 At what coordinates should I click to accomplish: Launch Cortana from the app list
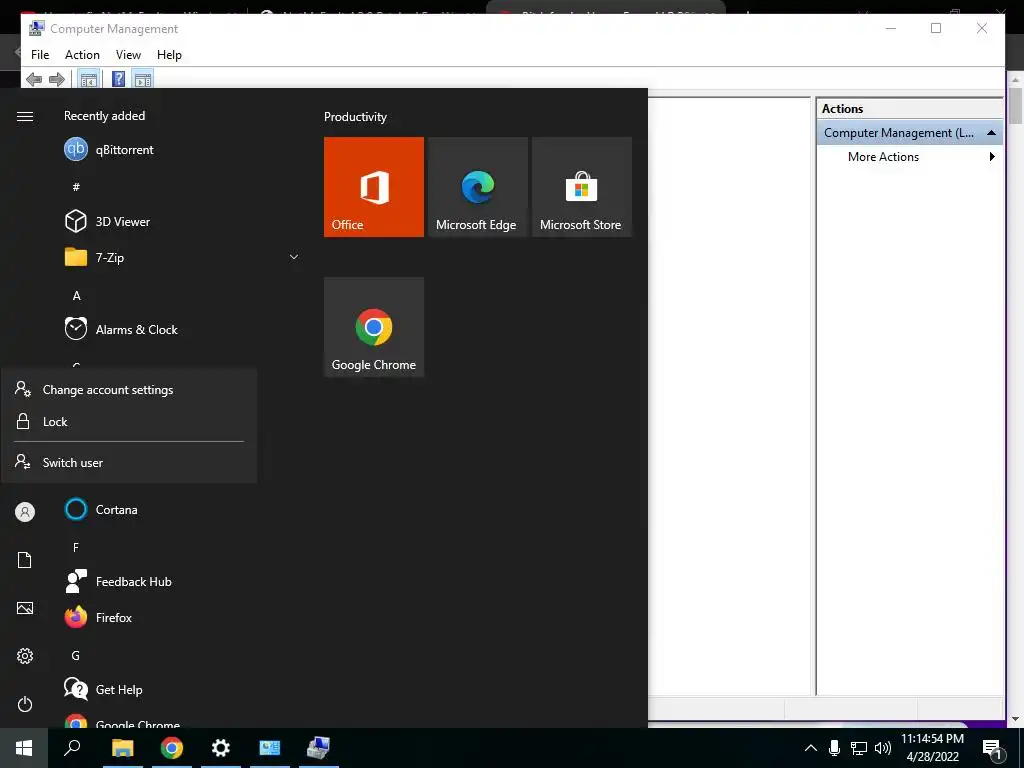(x=183, y=509)
